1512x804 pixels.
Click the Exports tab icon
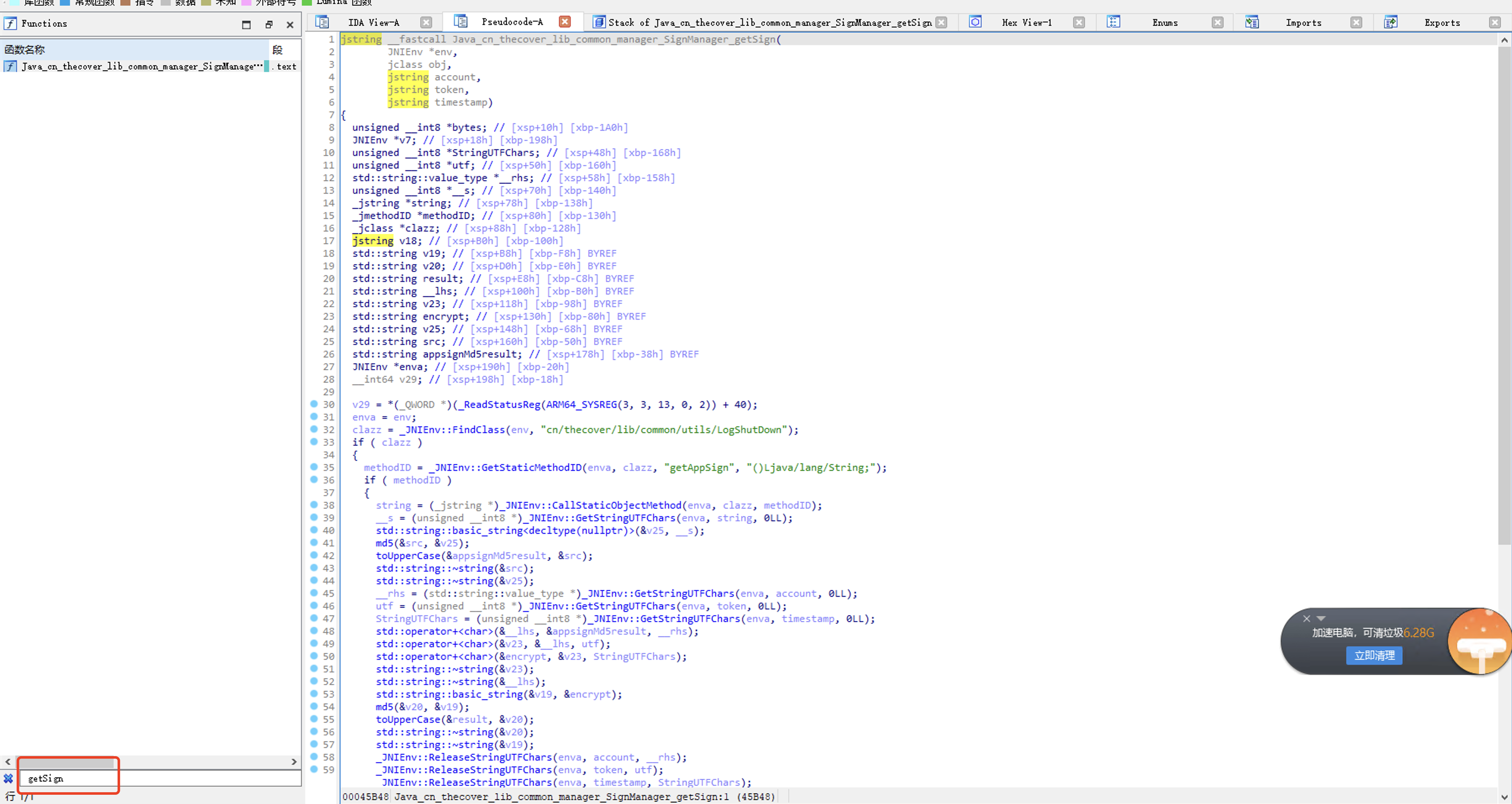pyautogui.click(x=1391, y=22)
